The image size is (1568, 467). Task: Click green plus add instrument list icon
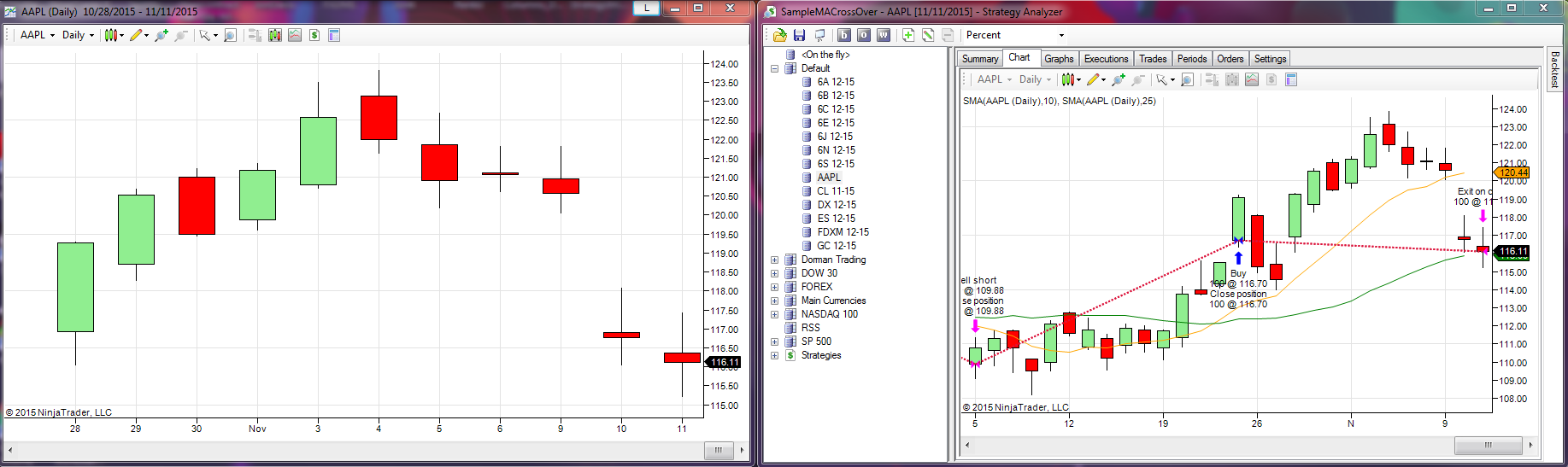point(907,35)
